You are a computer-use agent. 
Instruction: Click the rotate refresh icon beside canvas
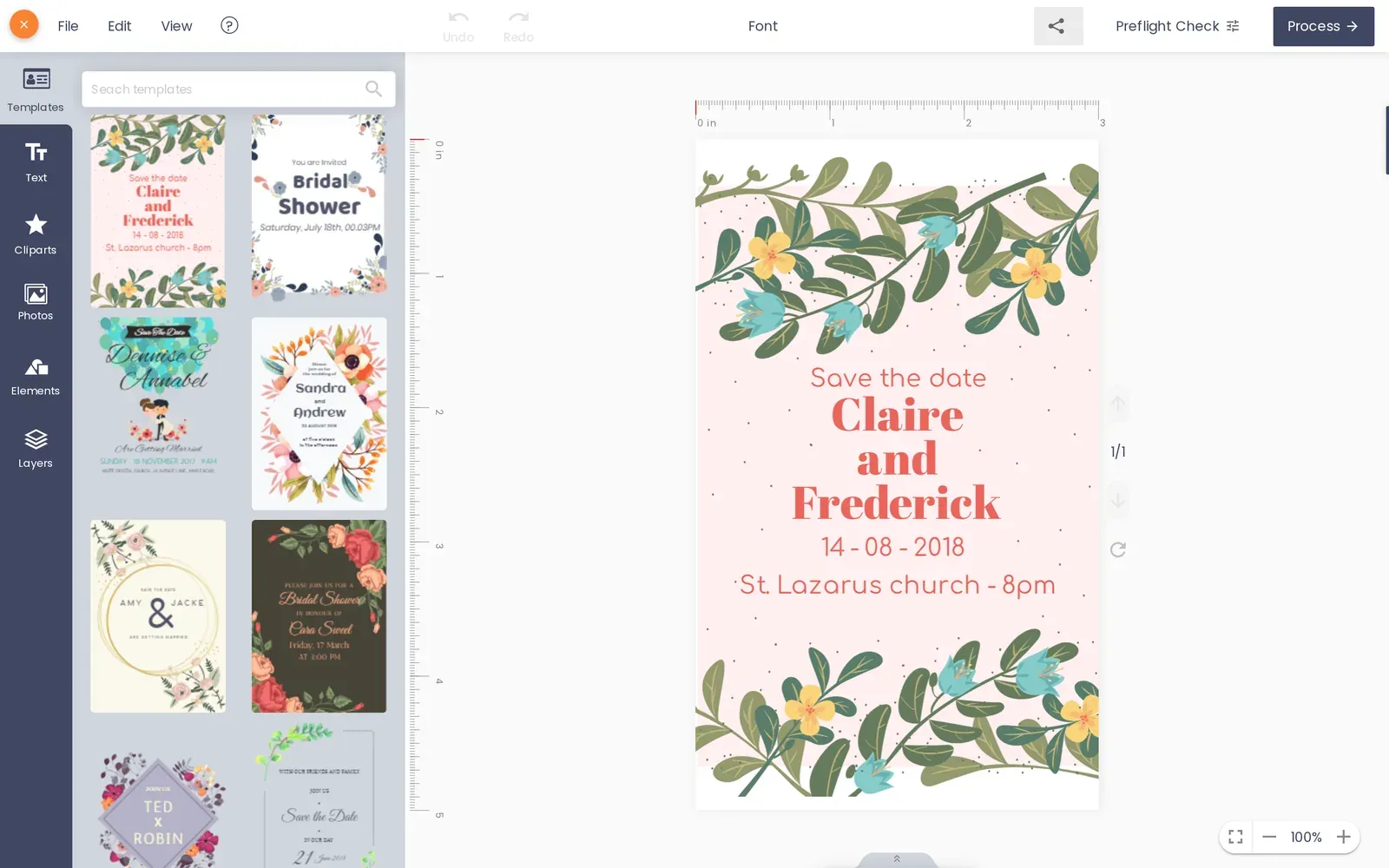click(x=1118, y=549)
